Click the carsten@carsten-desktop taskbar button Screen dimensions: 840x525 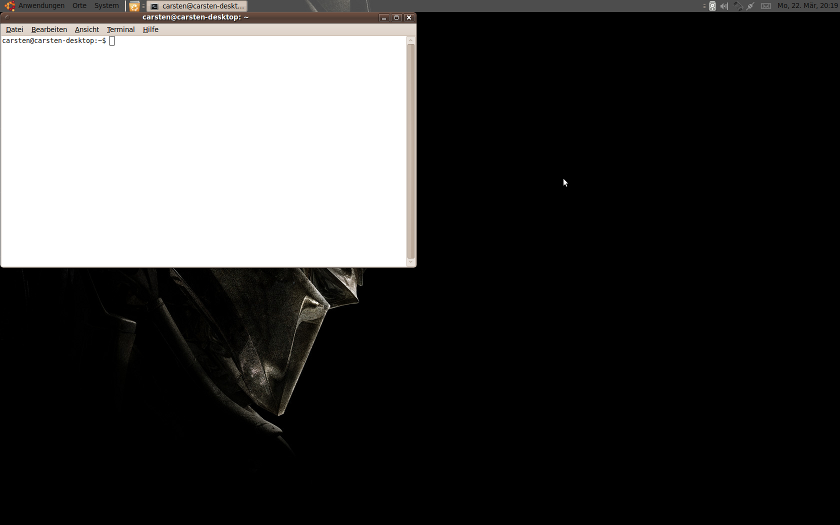tap(197, 6)
